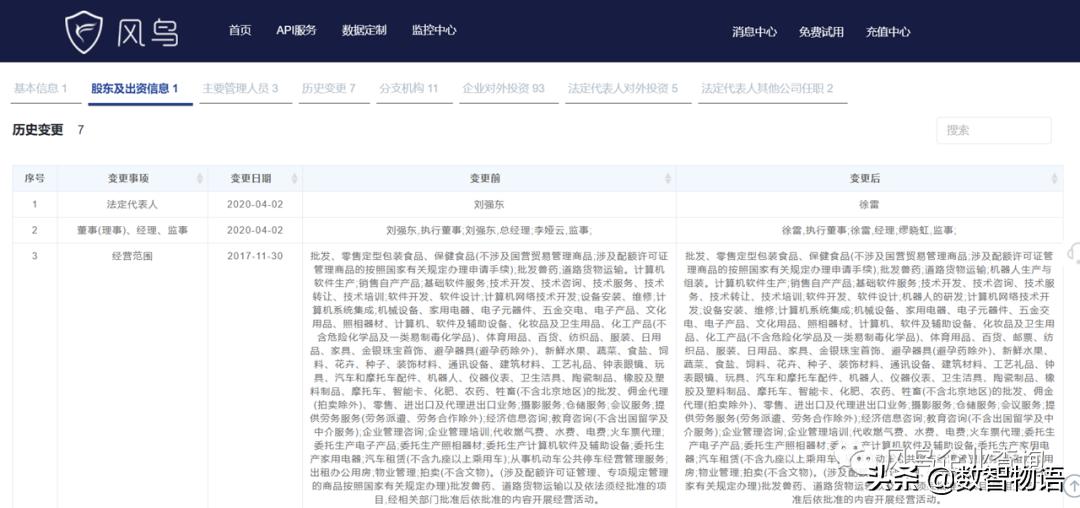
Task: Click the 2020-04-02 date in the 董事(理事)、经理、监事 row
Action: point(255,231)
